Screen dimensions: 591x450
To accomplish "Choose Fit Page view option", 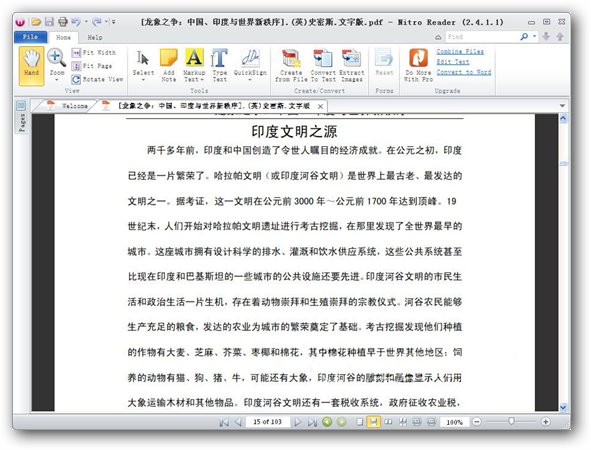I will pyautogui.click(x=92, y=66).
